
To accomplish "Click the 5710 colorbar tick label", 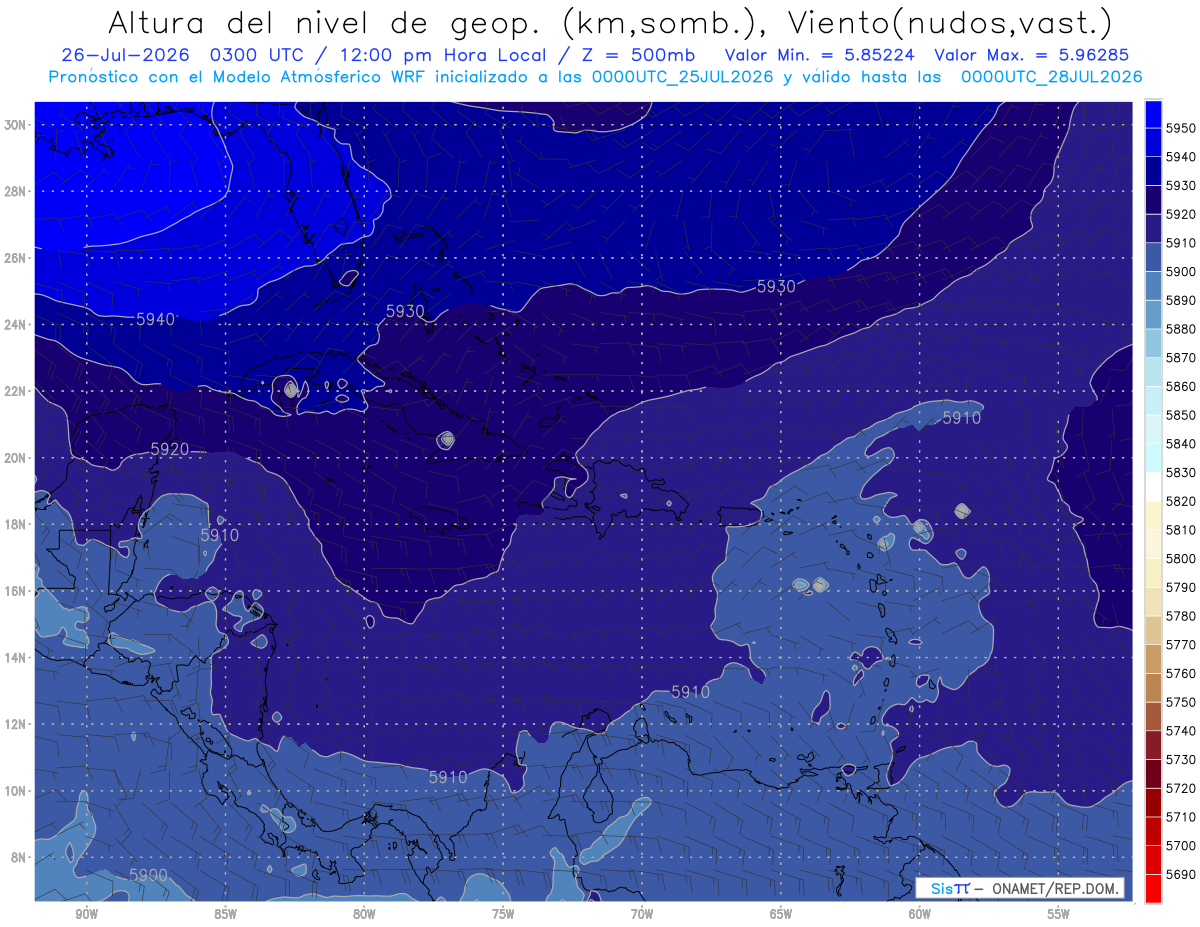I will [x=1180, y=816].
